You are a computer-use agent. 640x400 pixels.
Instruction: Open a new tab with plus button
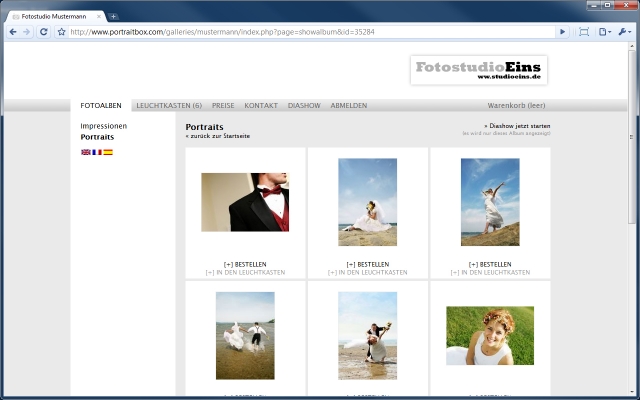pyautogui.click(x=113, y=16)
